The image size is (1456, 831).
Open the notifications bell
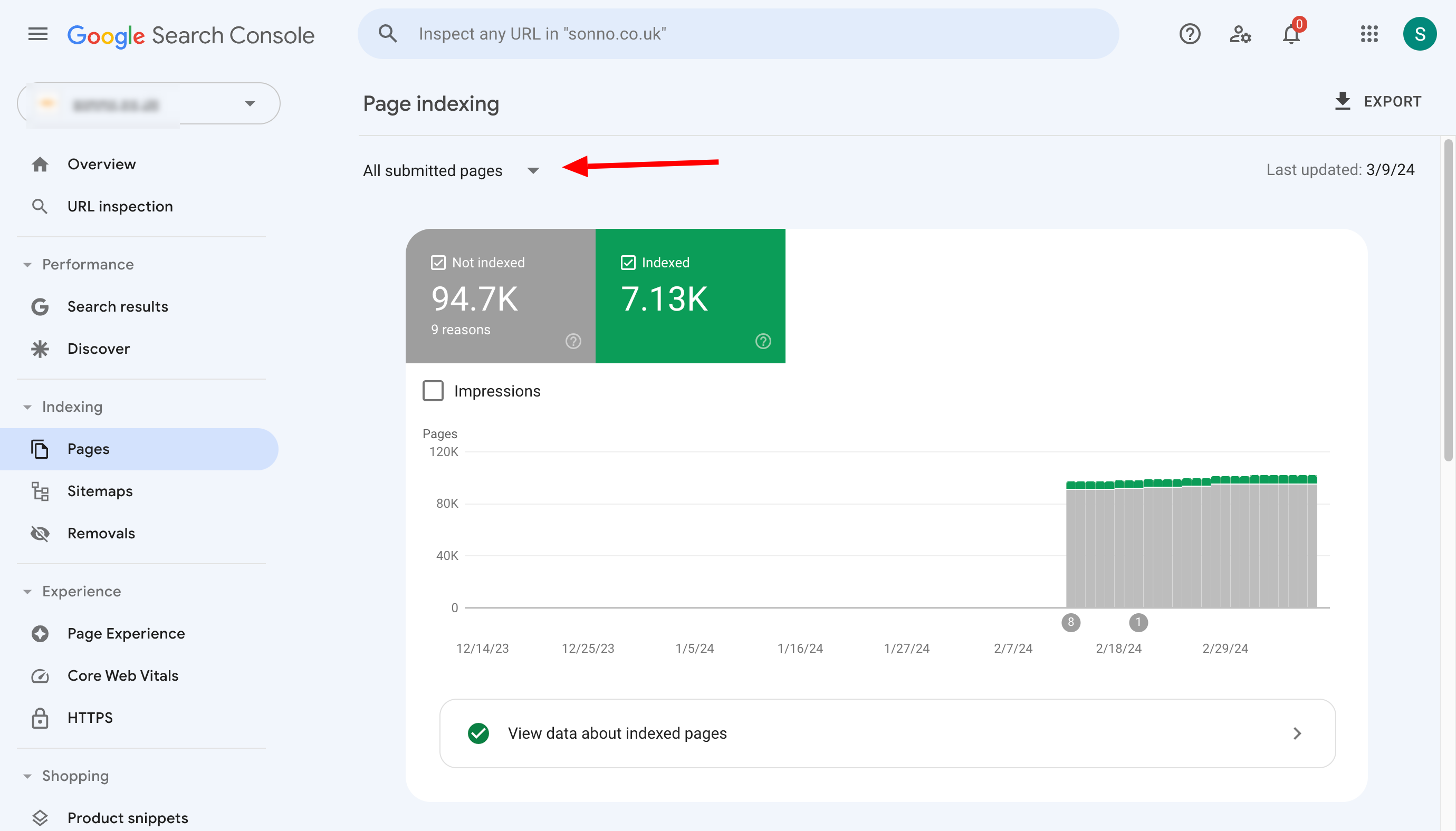click(1290, 34)
